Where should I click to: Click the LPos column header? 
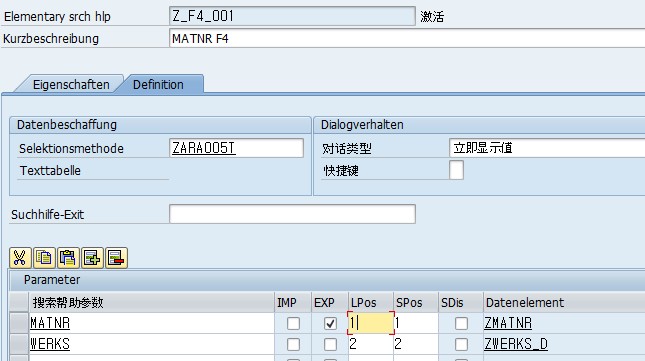(x=371, y=302)
